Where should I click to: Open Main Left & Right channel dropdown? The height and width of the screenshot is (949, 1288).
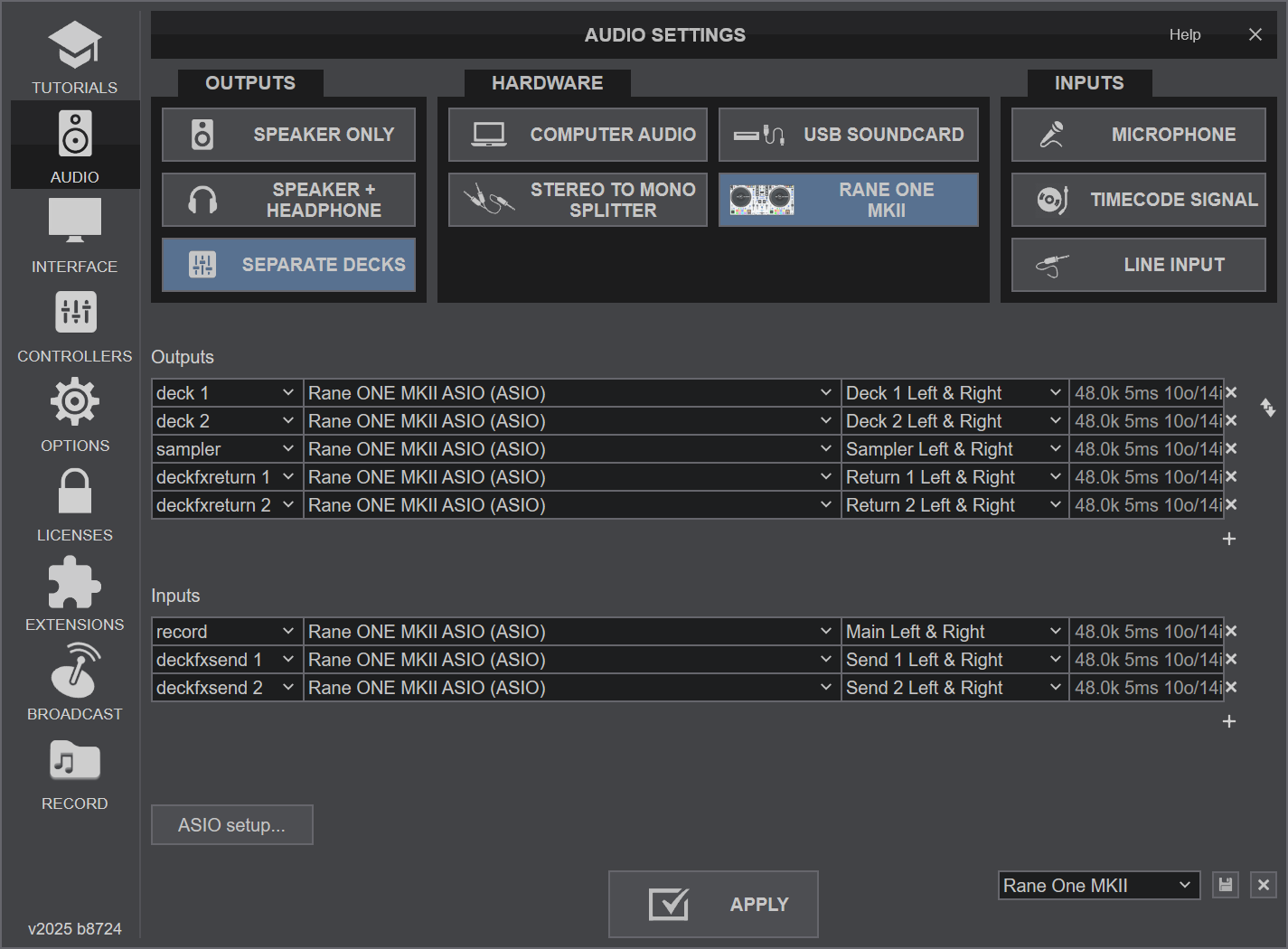[x=954, y=632]
